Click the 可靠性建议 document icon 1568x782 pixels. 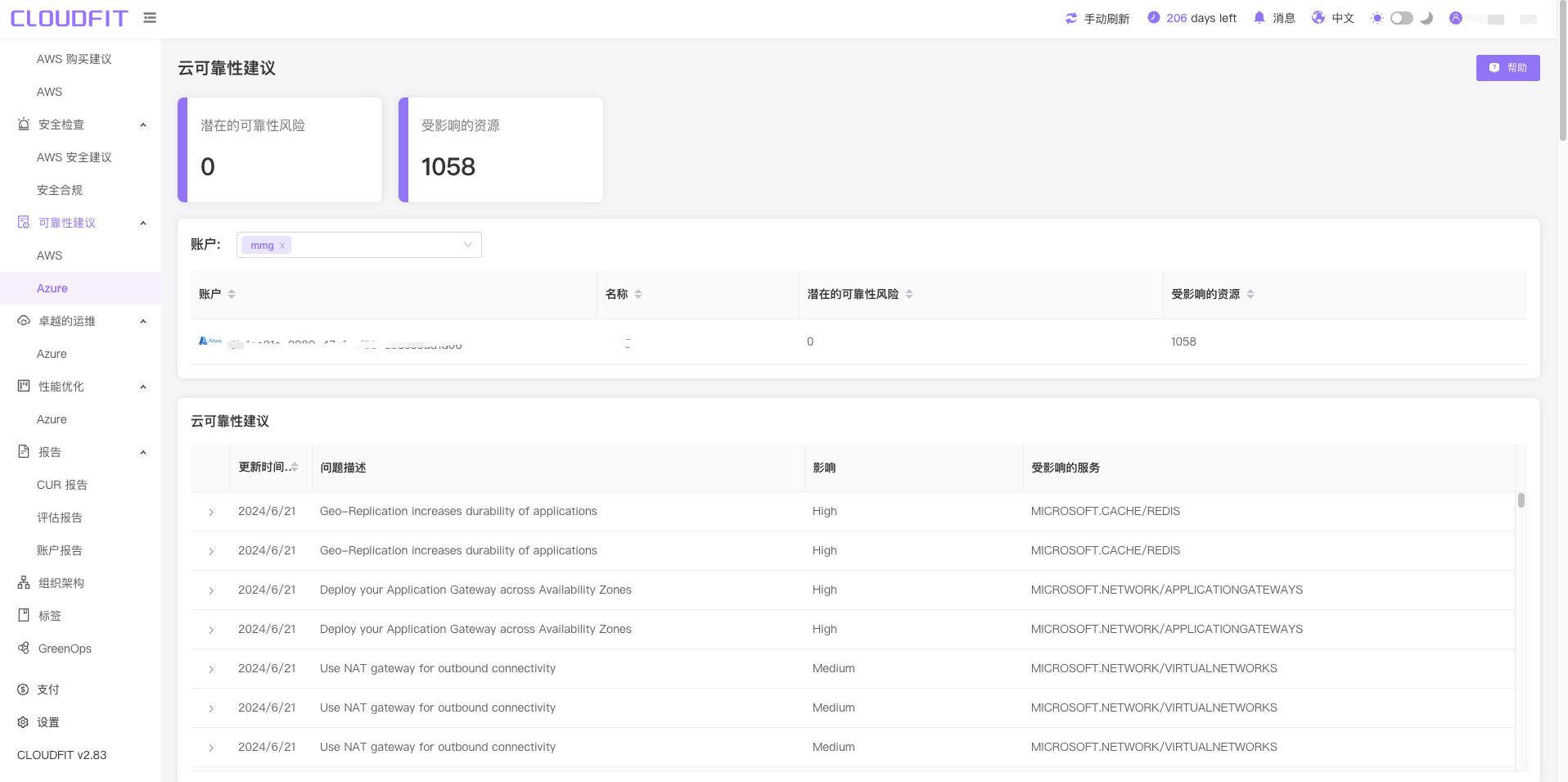(x=24, y=222)
